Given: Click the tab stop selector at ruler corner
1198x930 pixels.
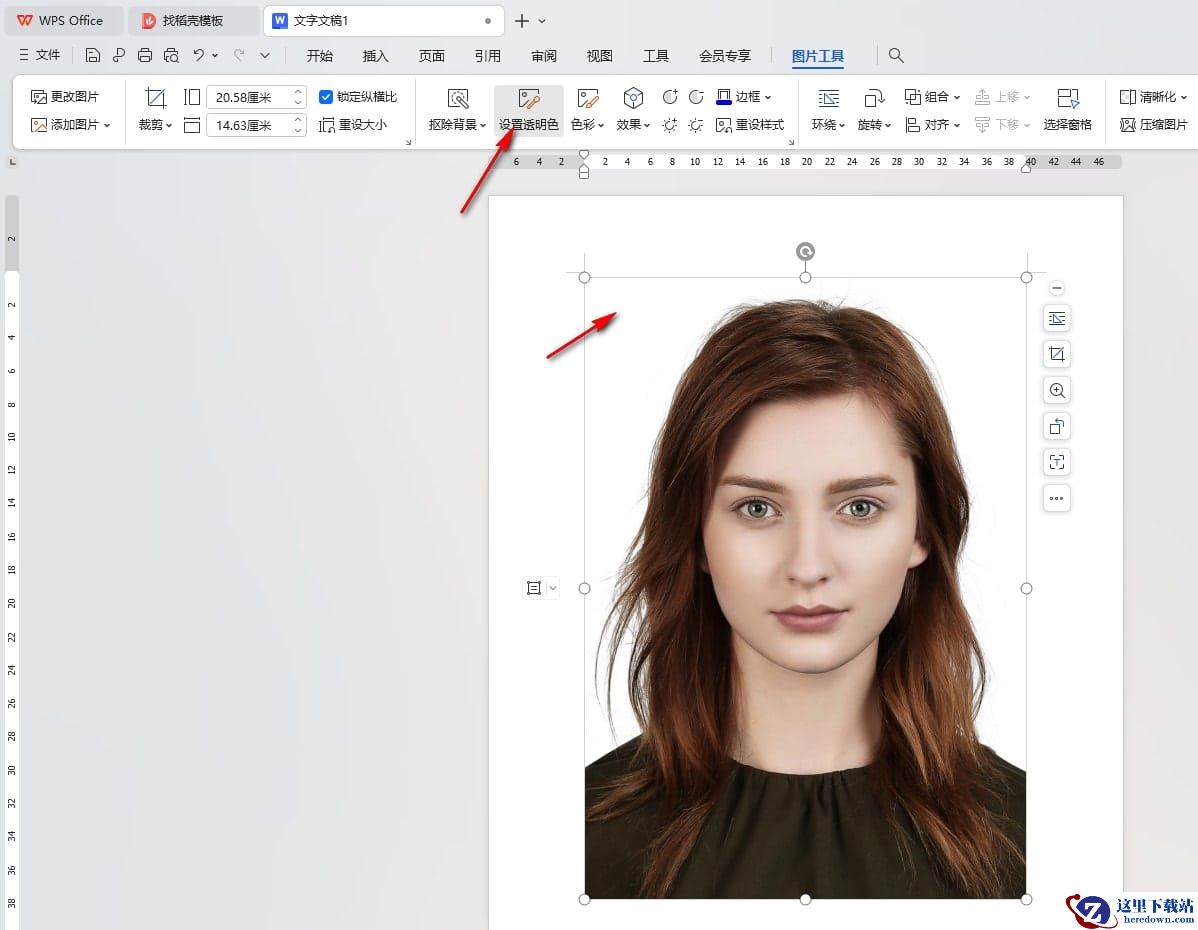Looking at the screenshot, I should click(x=12, y=162).
